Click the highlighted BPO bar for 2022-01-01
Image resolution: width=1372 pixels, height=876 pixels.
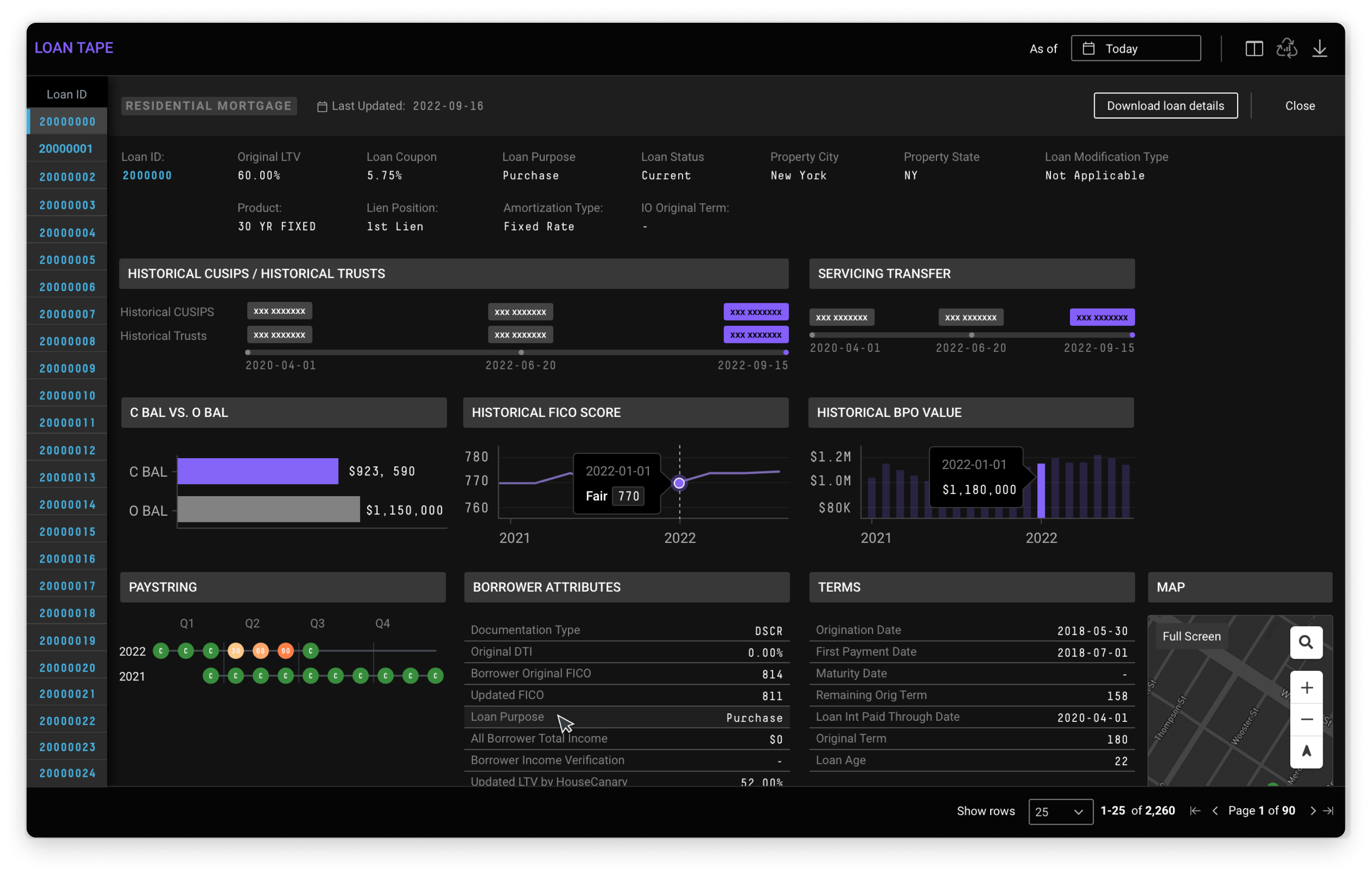coord(1041,490)
